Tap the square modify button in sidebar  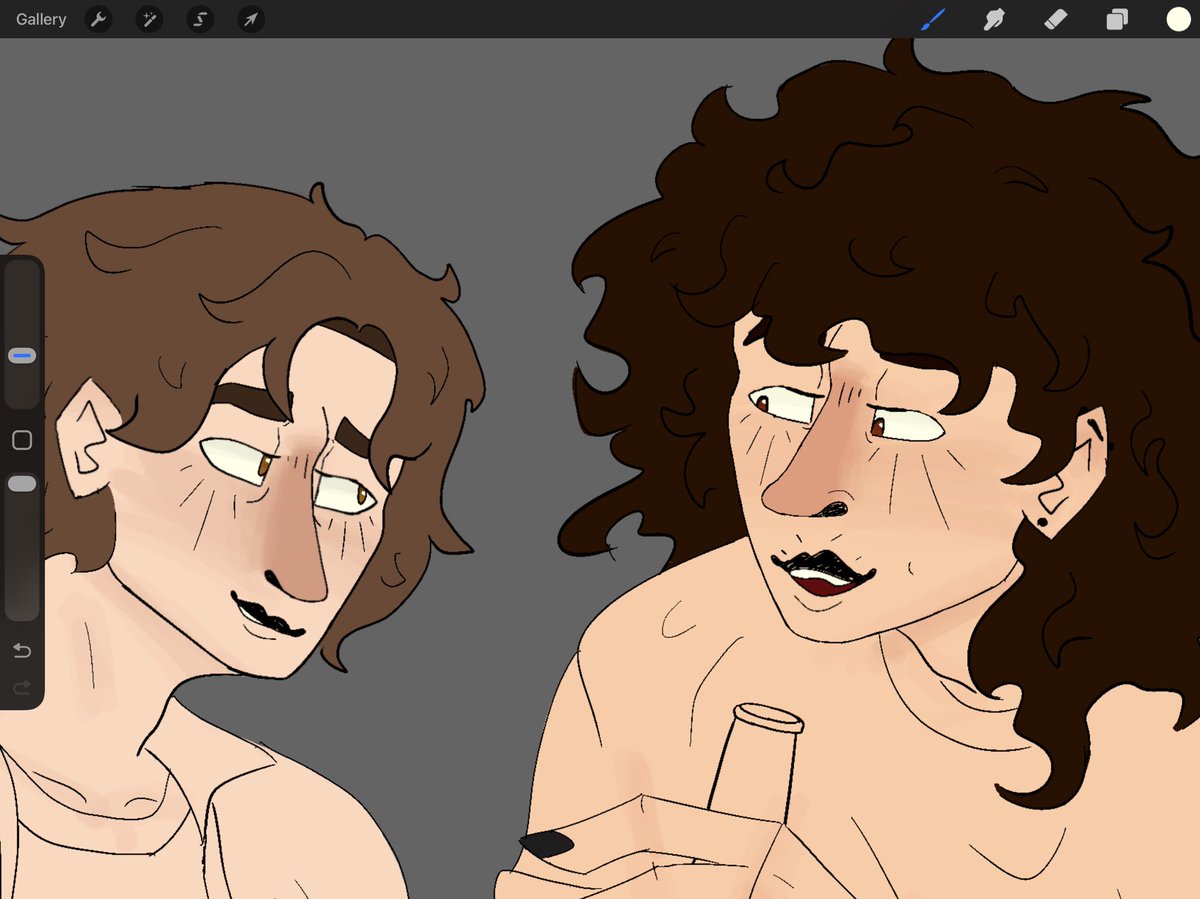click(22, 440)
